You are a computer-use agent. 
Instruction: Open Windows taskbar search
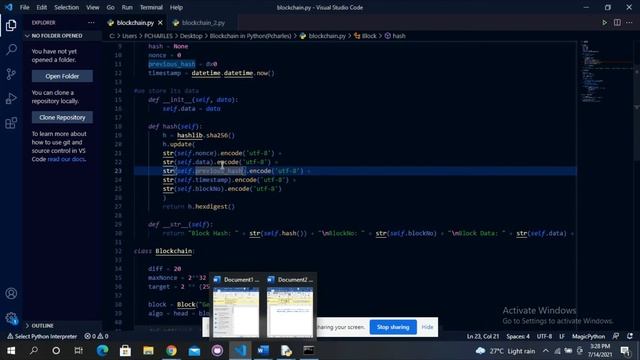(x=34, y=351)
